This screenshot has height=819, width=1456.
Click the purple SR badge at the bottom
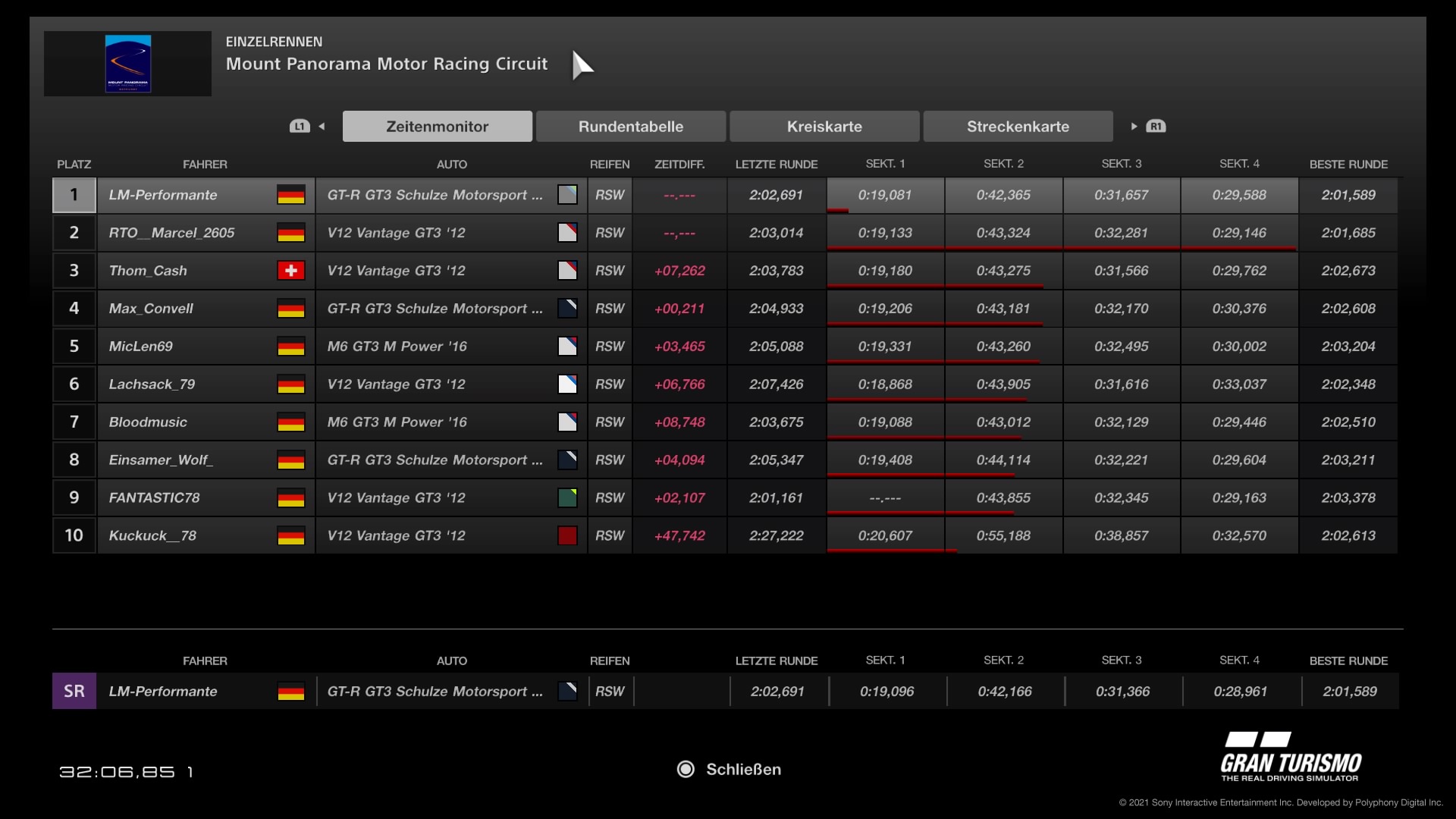click(74, 691)
